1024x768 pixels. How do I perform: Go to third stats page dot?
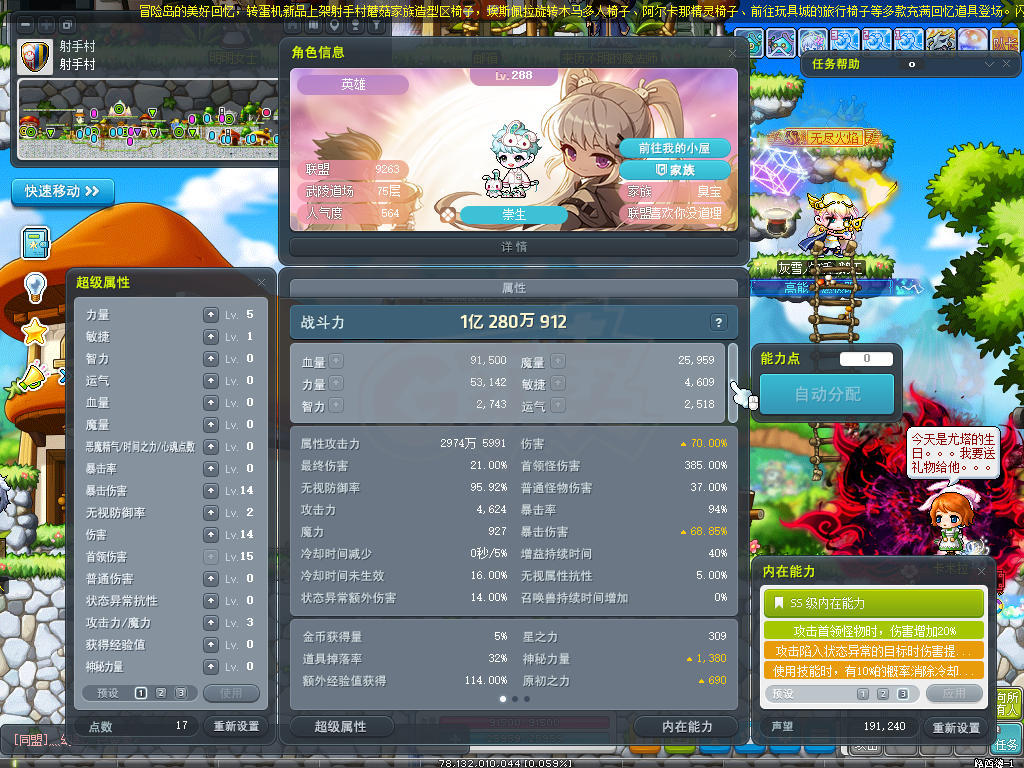(527, 699)
